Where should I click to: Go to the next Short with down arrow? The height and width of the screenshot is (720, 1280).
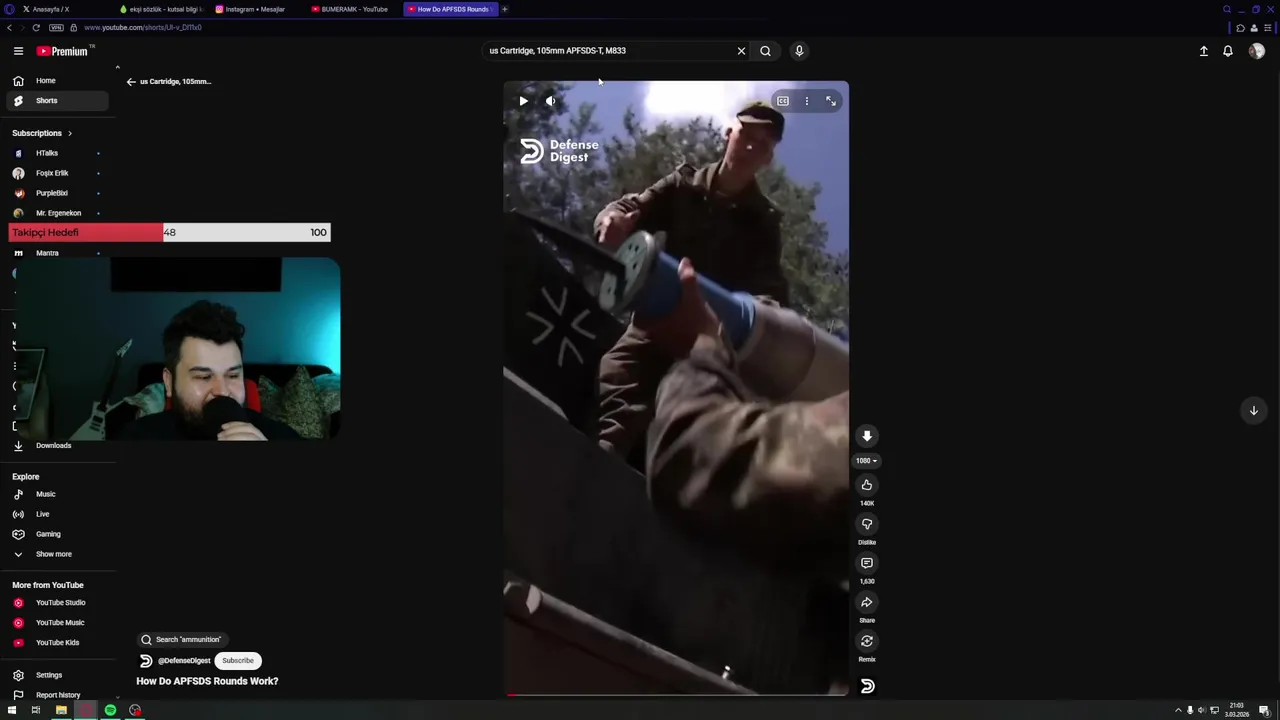(1253, 410)
